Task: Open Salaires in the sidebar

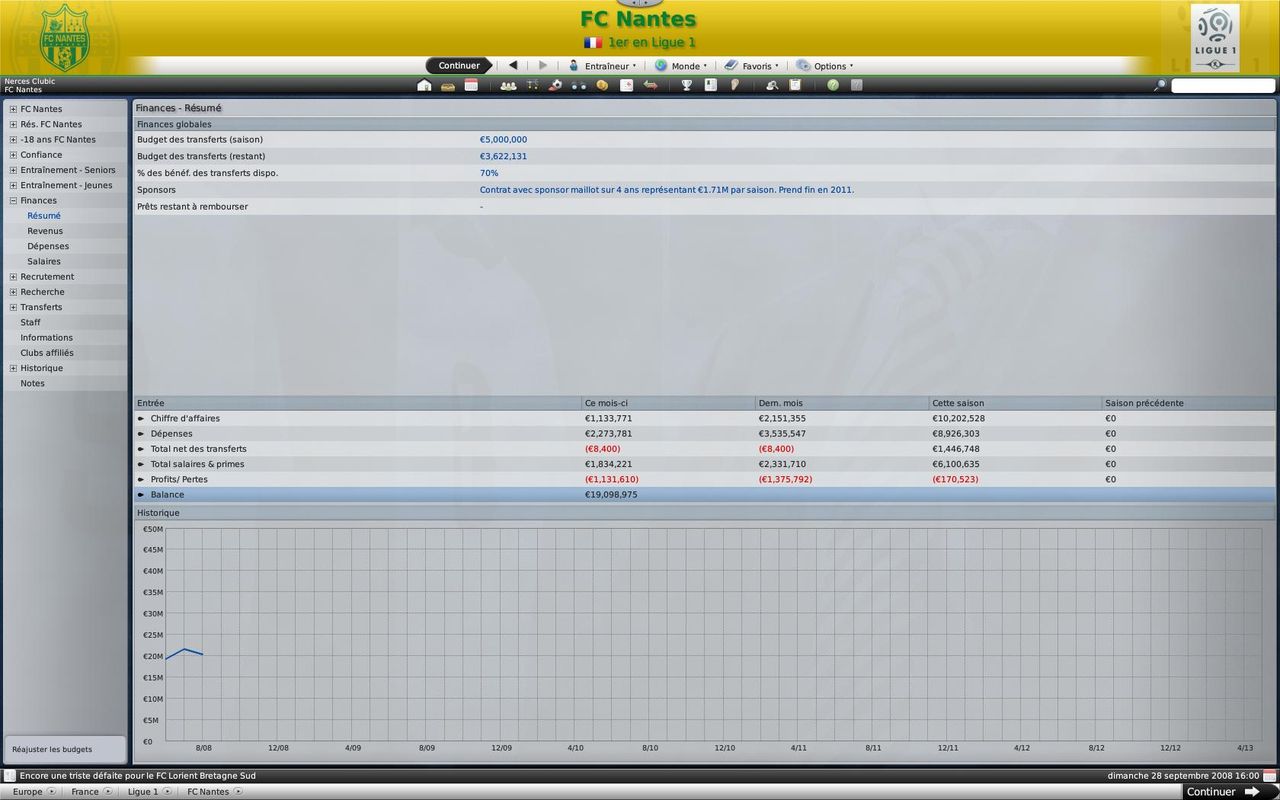Action: (x=44, y=262)
